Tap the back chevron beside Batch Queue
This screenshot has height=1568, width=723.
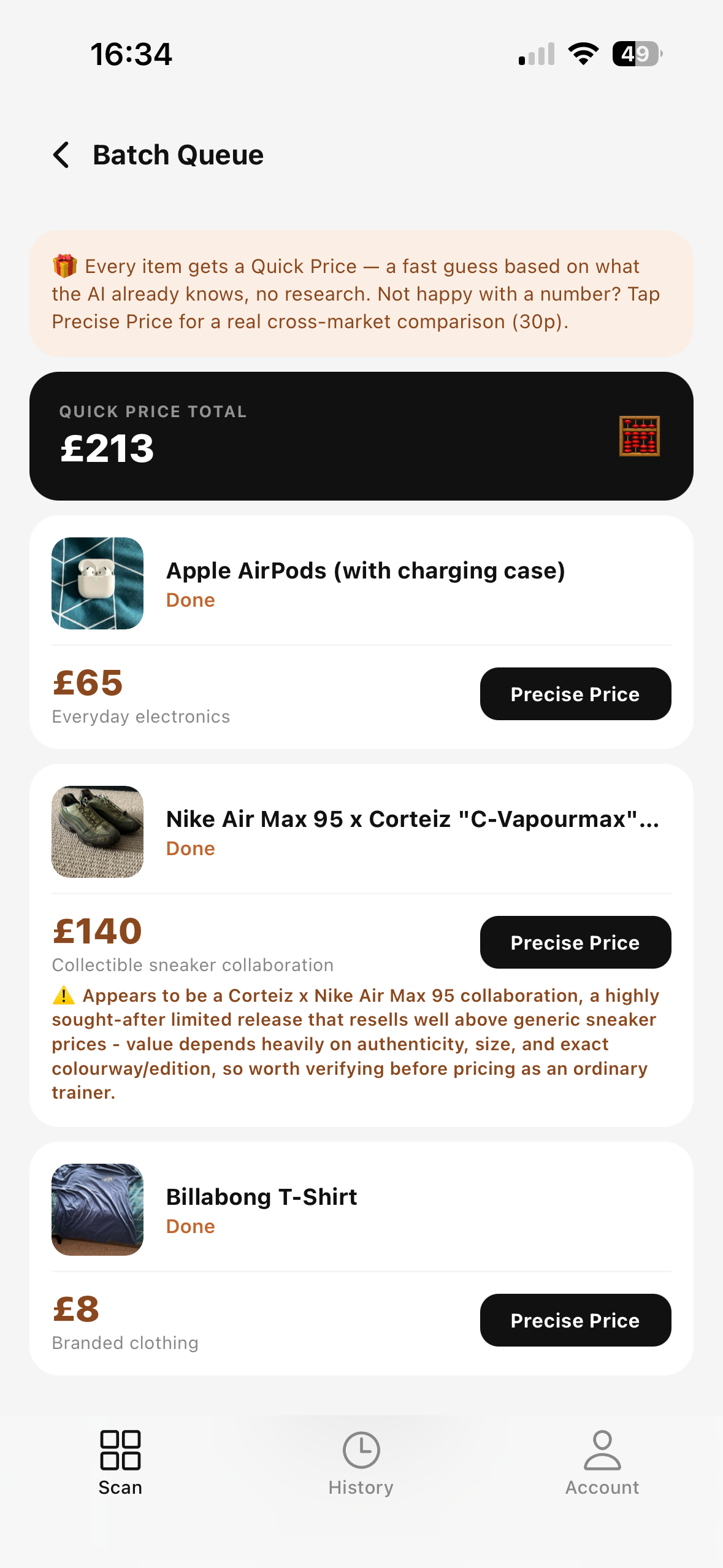(61, 155)
